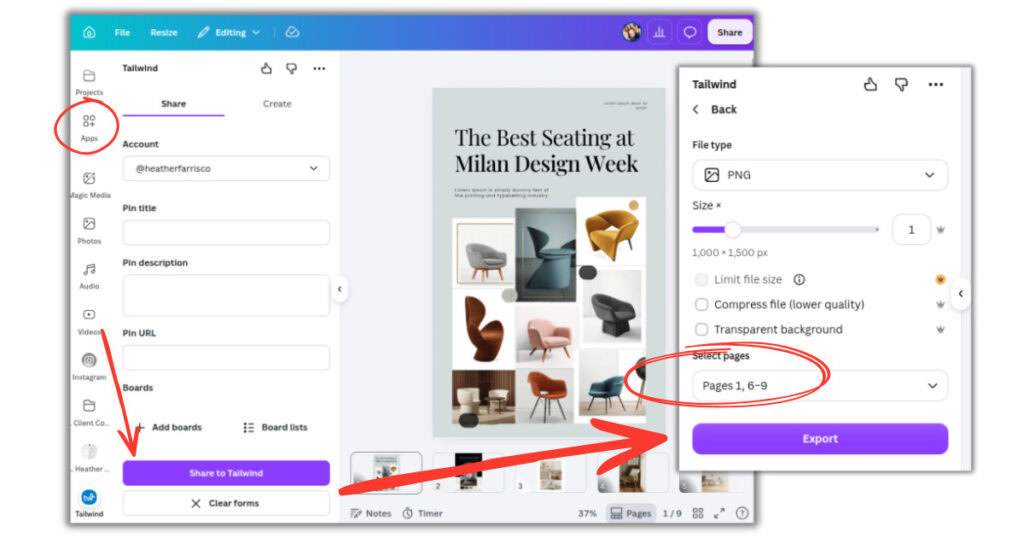Collapse the left side panel arrow
1024x538 pixels.
coord(340,289)
